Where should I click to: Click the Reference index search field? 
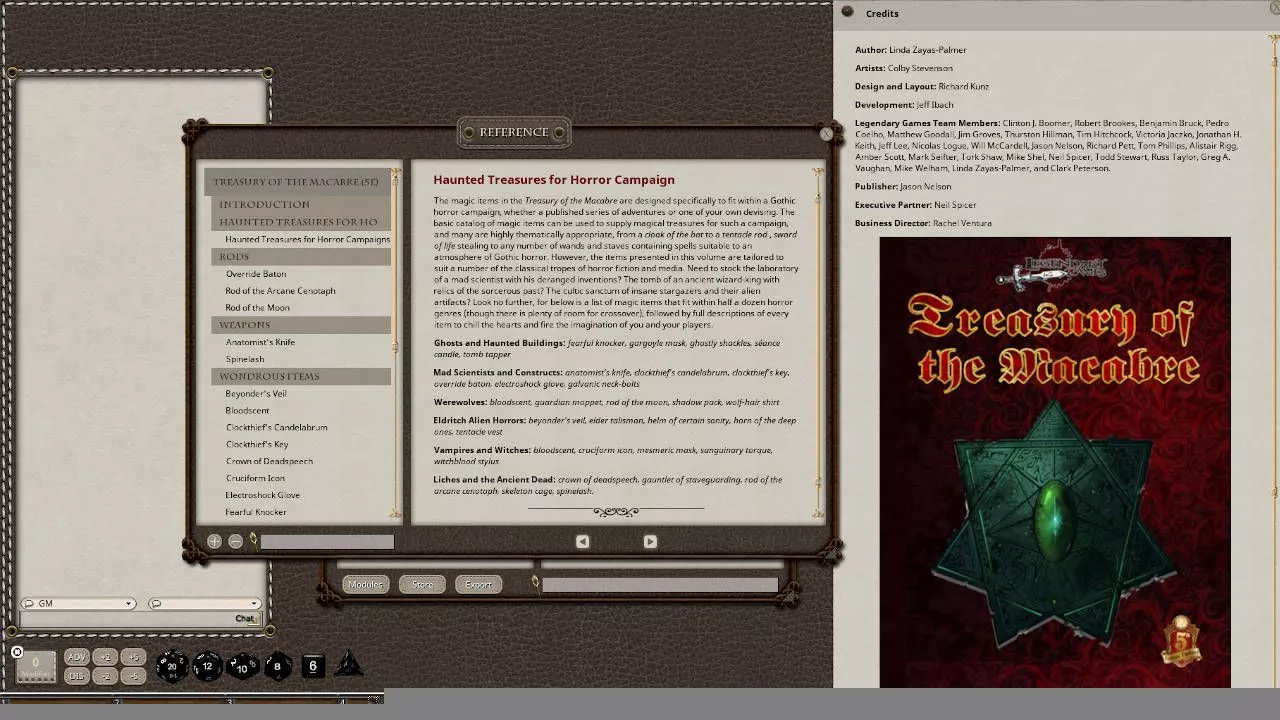327,541
